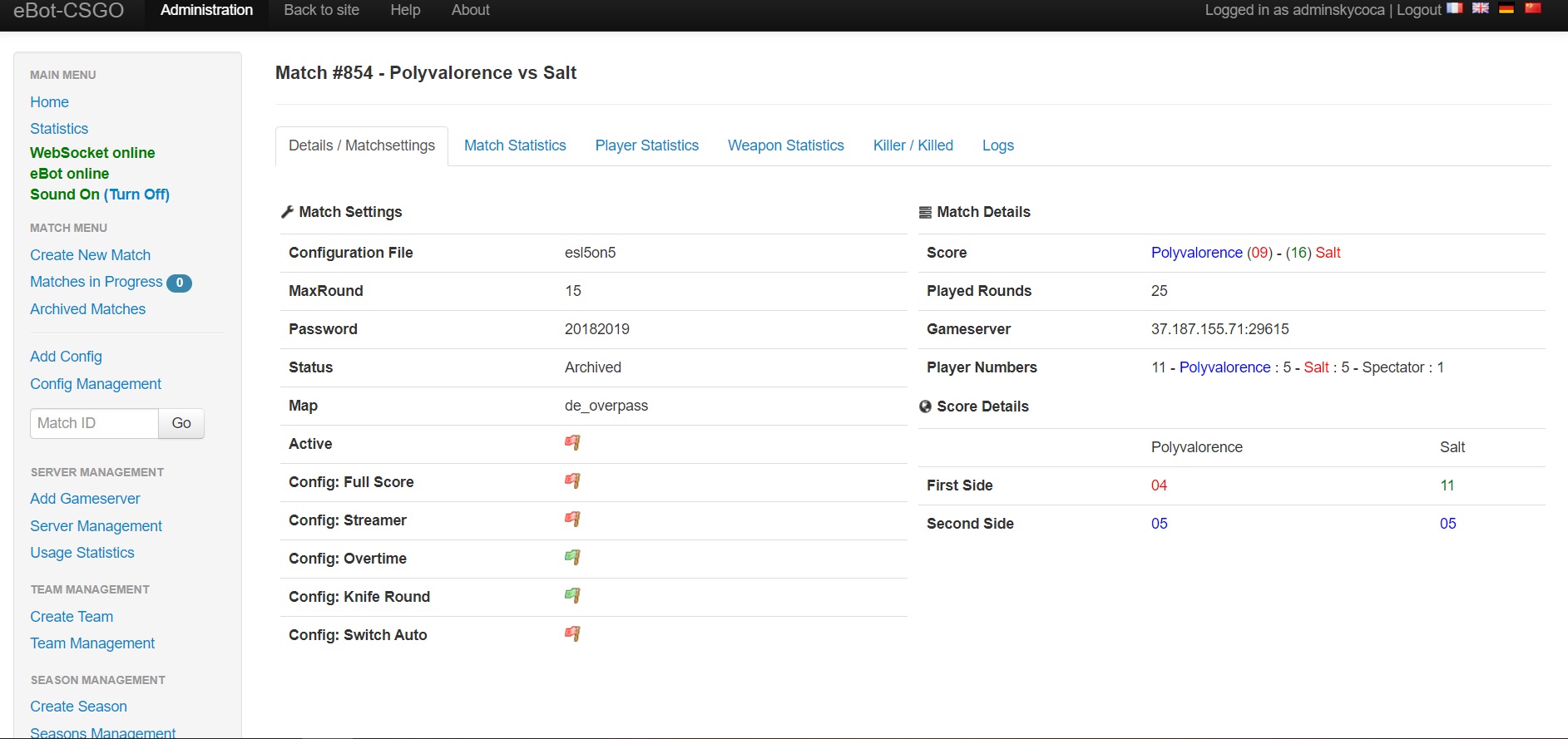Log out of the admin account

pyautogui.click(x=1418, y=10)
